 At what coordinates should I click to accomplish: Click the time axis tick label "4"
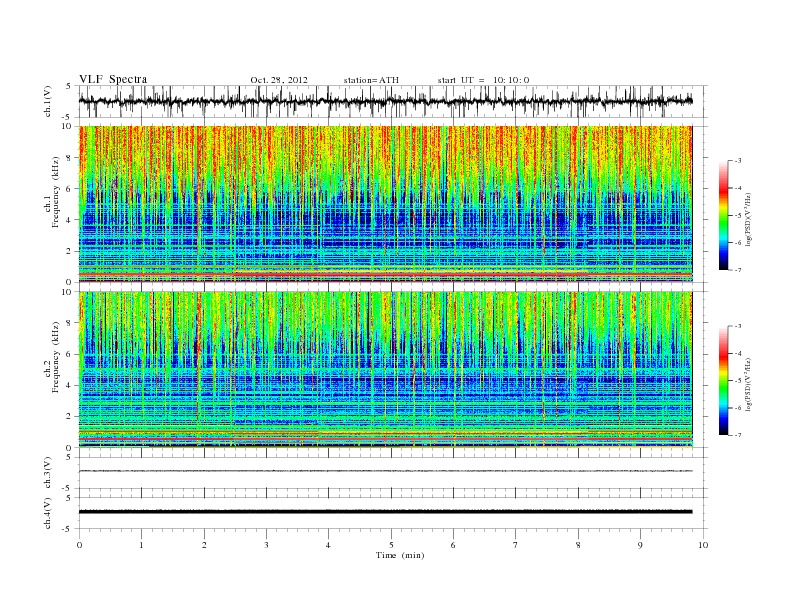tap(328, 545)
